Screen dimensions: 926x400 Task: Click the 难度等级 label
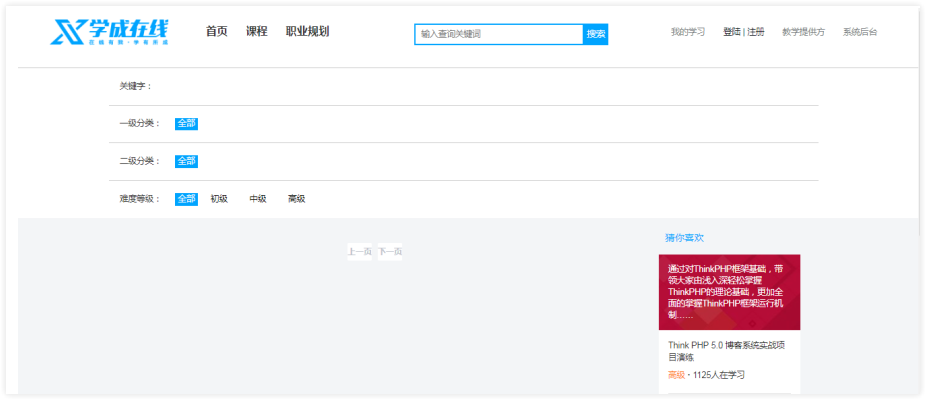coord(139,199)
